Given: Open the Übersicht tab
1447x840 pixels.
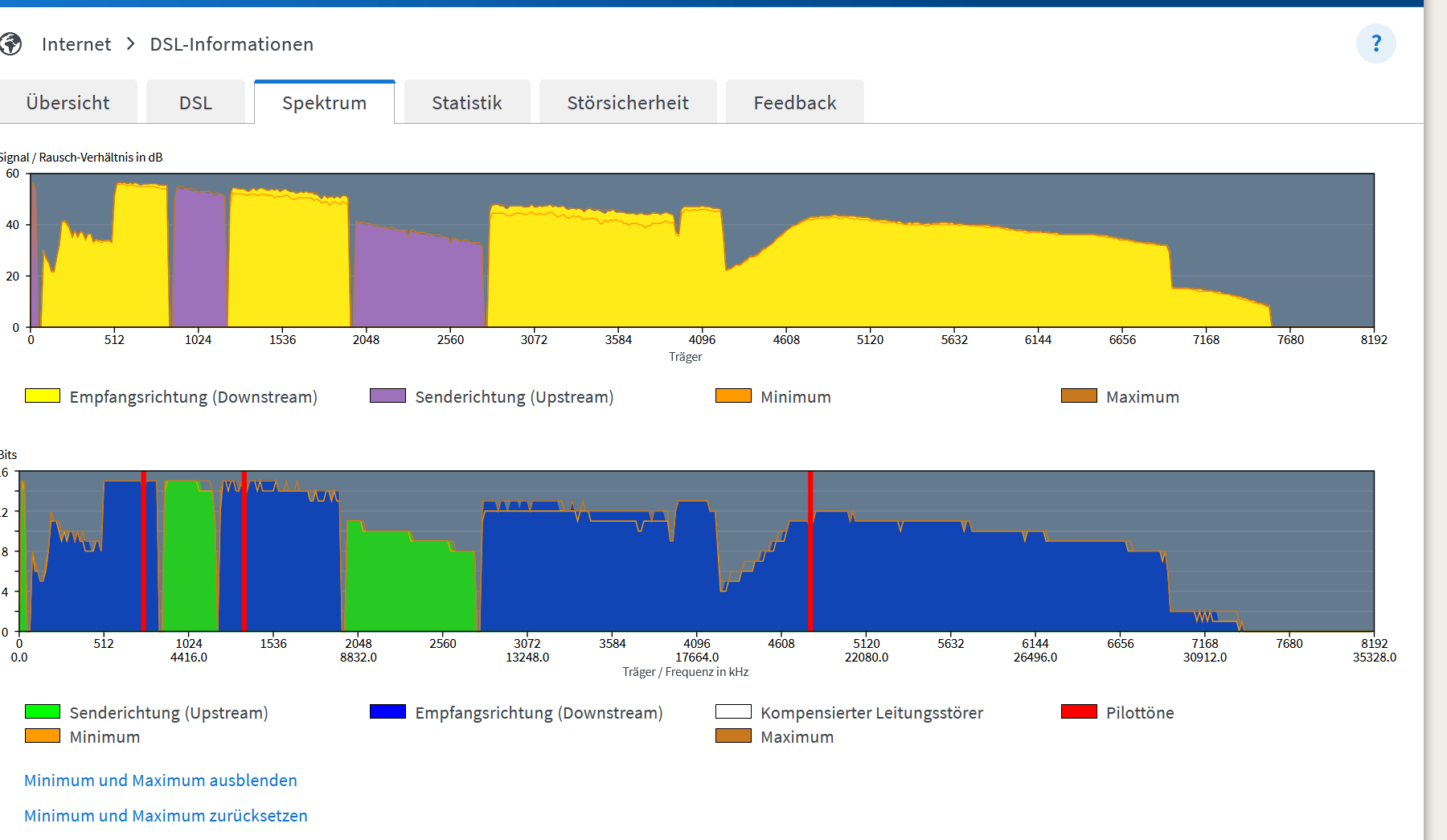Looking at the screenshot, I should pos(68,102).
